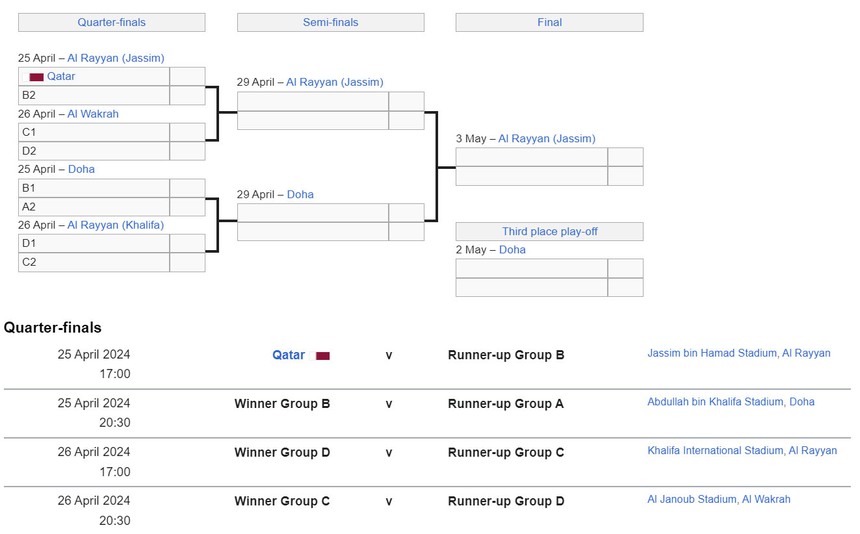Image resolution: width=860 pixels, height=534 pixels.
Task: Visit Khalifa International Stadium, Al Rayyan link
Action: click(x=742, y=451)
